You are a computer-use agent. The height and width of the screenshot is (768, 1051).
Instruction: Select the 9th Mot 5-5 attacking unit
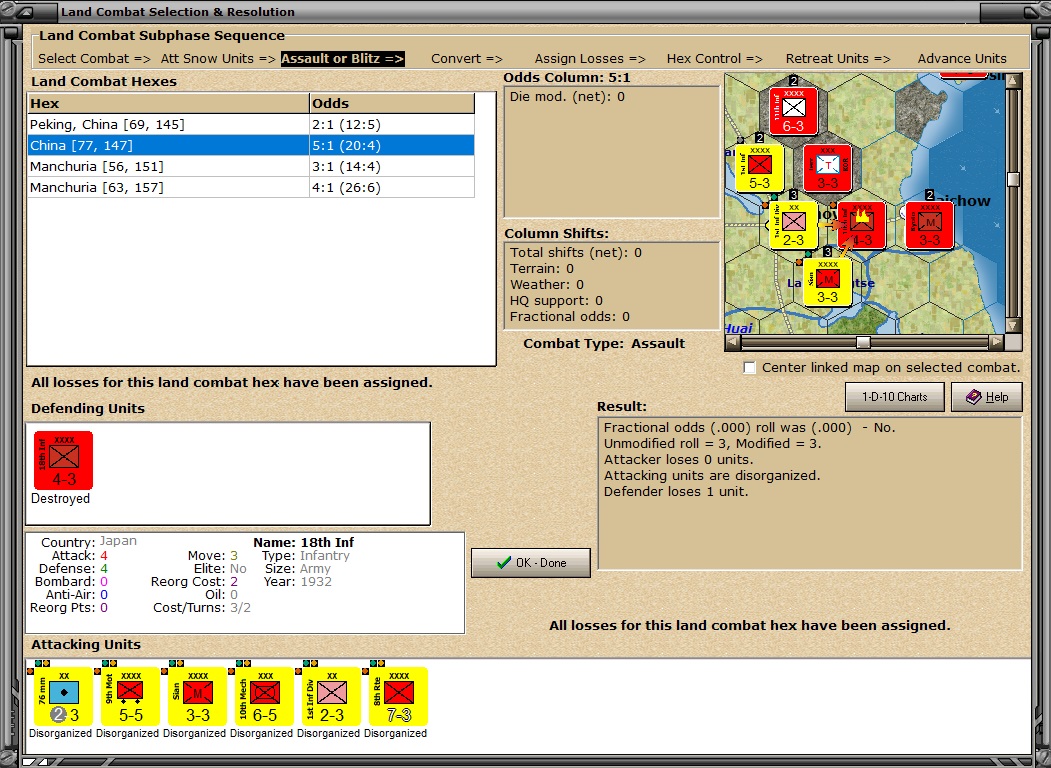(131, 697)
